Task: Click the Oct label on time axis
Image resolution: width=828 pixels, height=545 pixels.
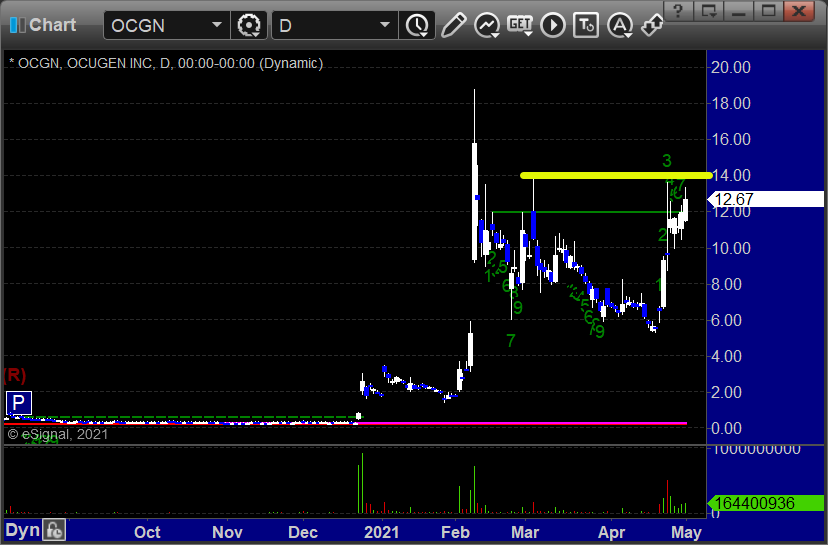Action: coord(147,532)
